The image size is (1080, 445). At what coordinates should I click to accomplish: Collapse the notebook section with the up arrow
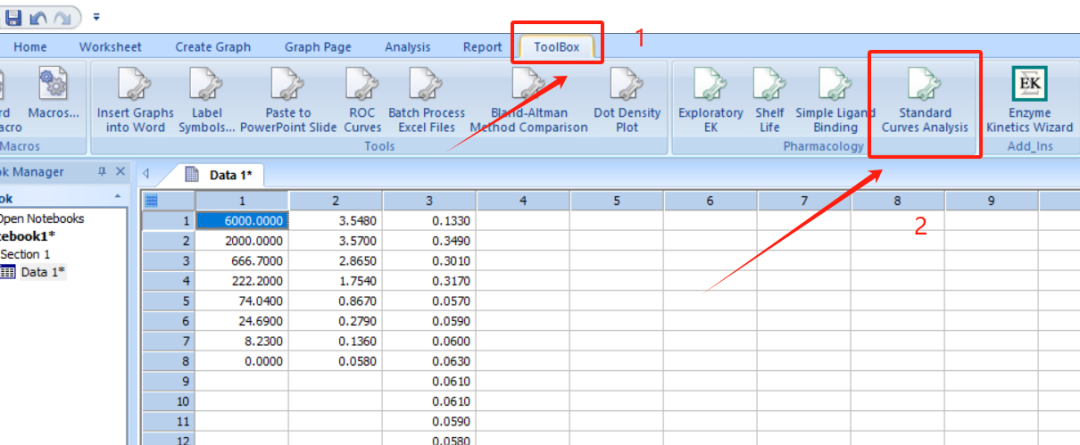point(117,197)
